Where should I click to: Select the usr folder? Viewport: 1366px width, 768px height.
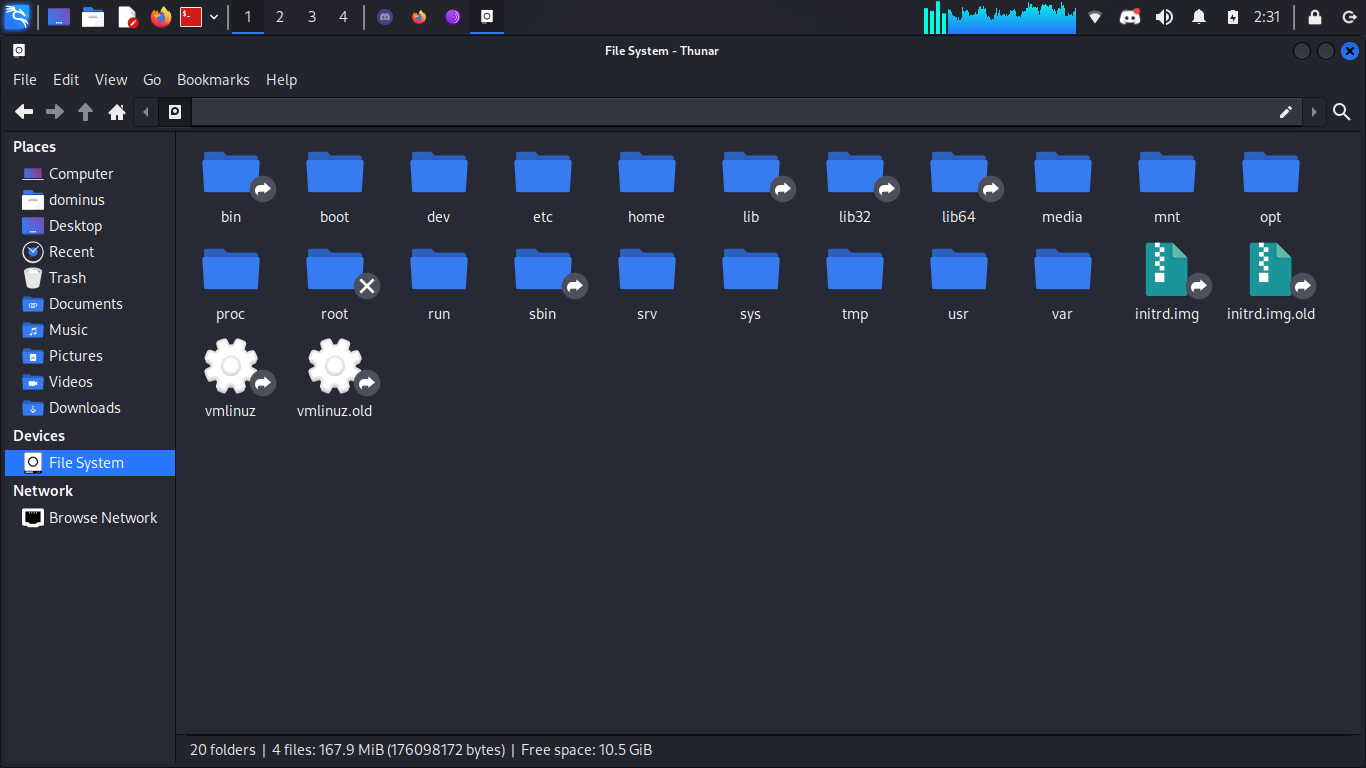(x=959, y=270)
